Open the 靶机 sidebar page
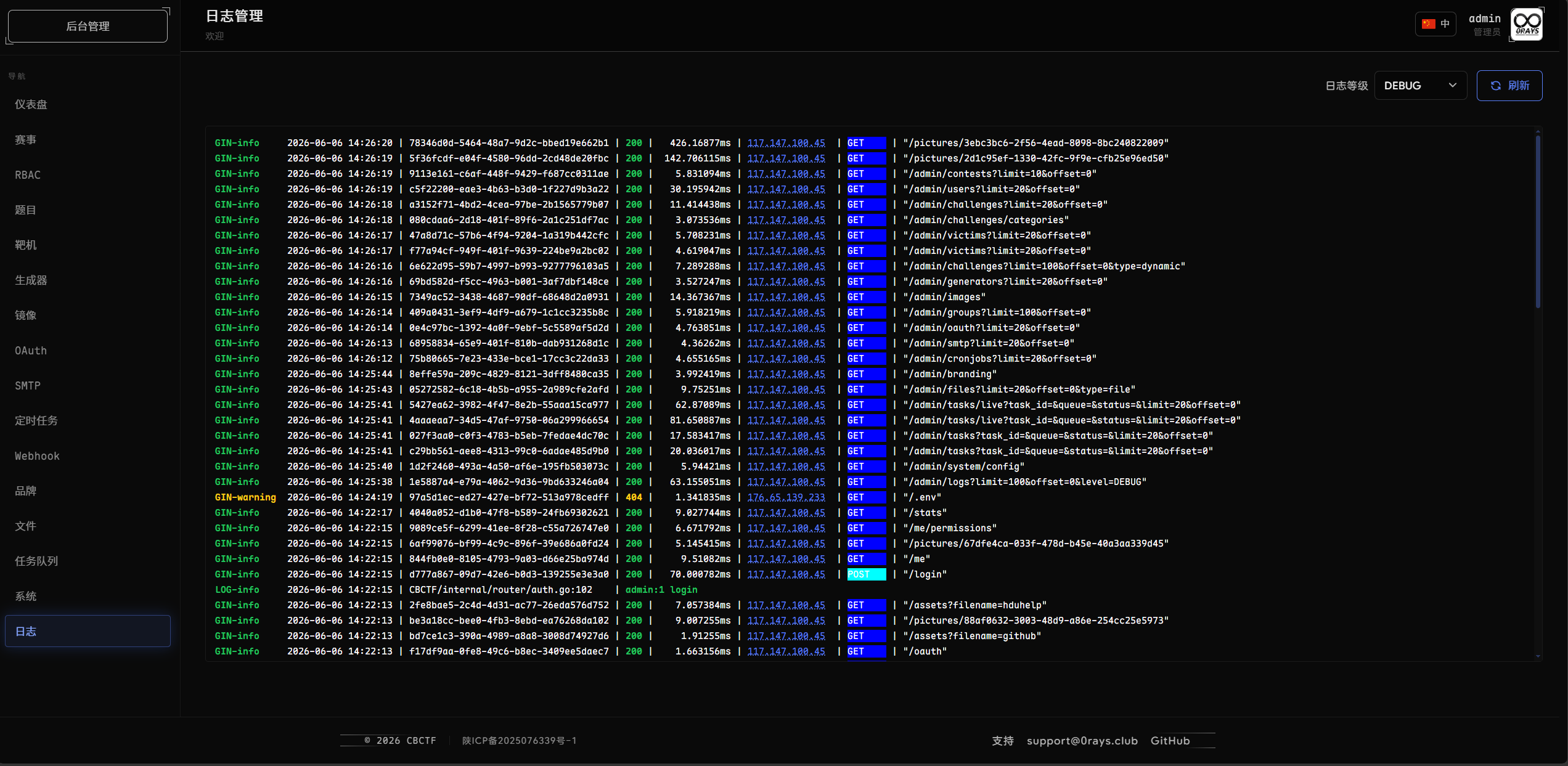 point(88,245)
